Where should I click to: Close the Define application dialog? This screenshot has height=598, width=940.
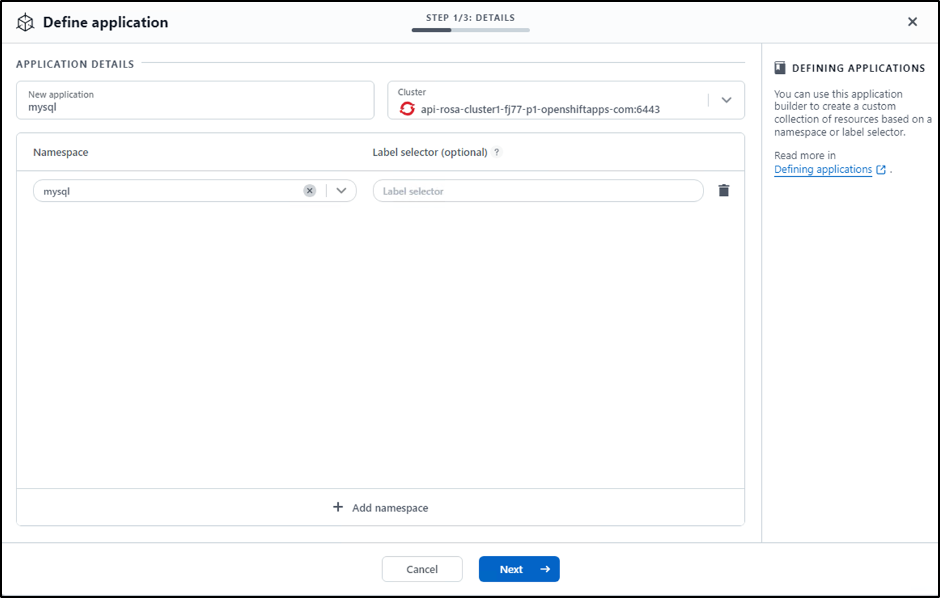912,22
